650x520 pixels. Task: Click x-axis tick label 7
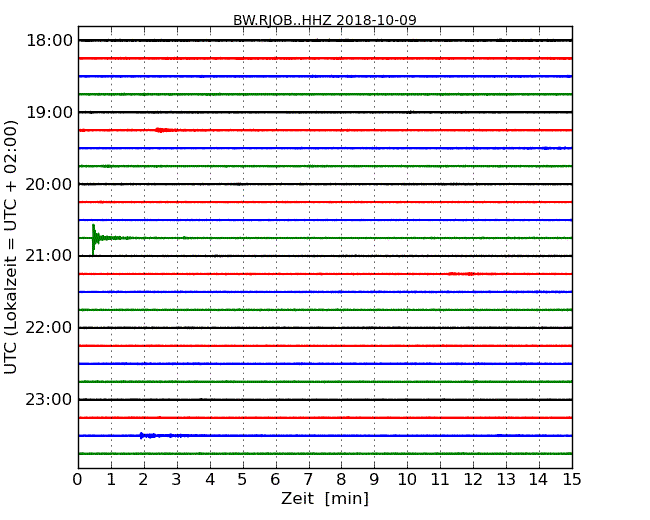(x=308, y=479)
